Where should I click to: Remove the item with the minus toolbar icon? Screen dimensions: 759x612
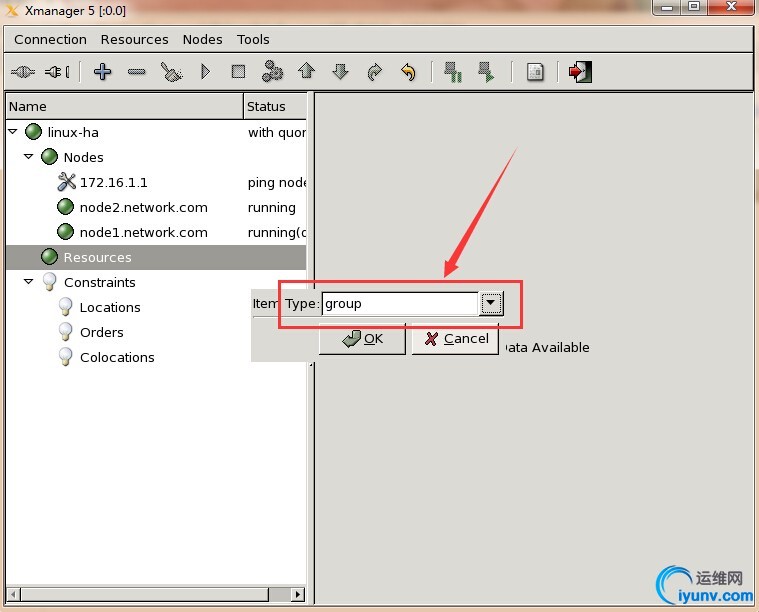137,72
